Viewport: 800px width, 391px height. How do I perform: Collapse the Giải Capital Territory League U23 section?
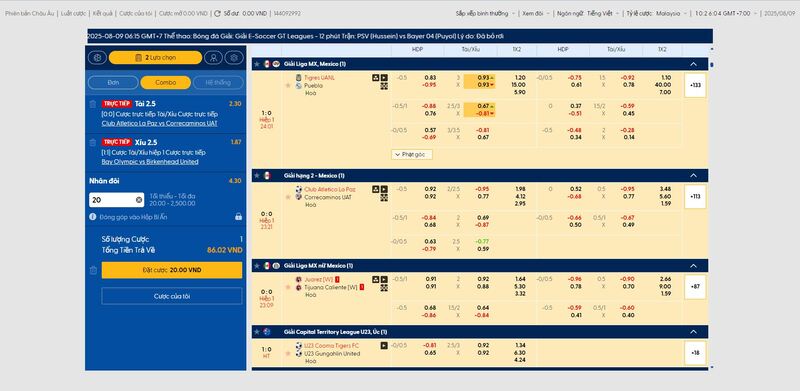693,332
